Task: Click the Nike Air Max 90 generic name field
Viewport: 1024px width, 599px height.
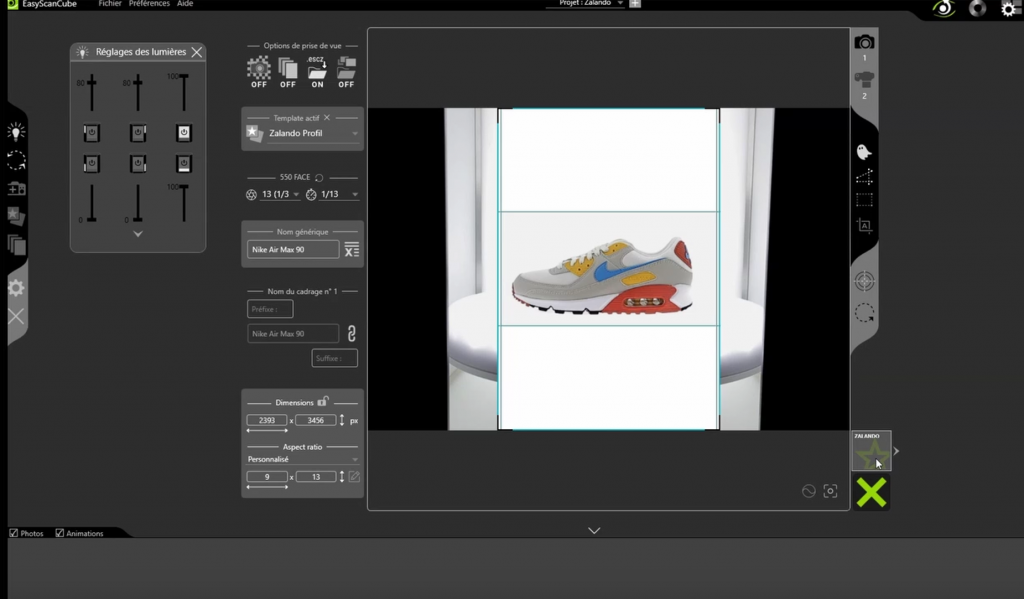Action: 292,250
